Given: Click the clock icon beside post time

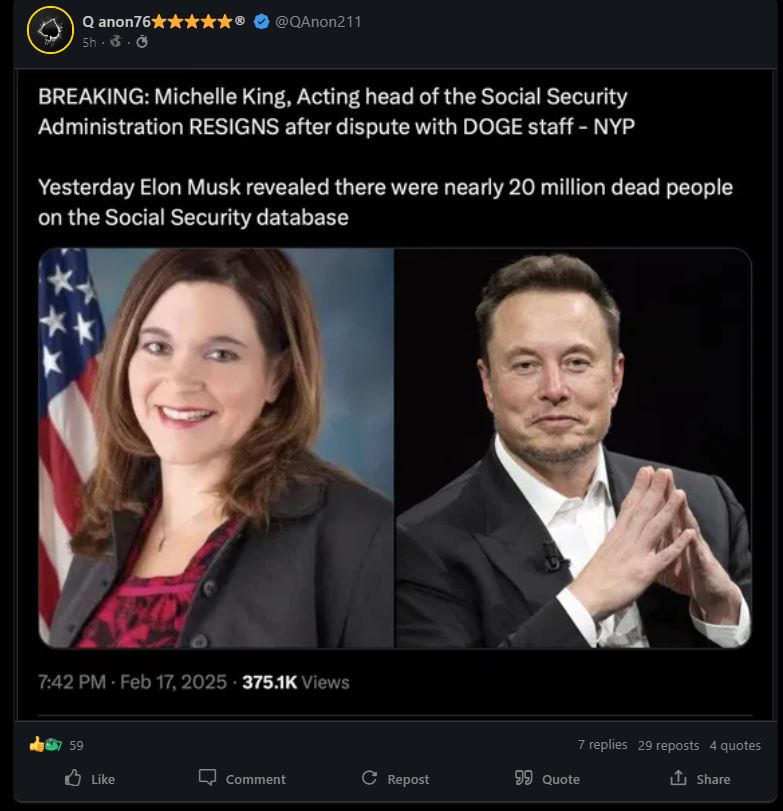Looking at the screenshot, I should [x=142, y=41].
